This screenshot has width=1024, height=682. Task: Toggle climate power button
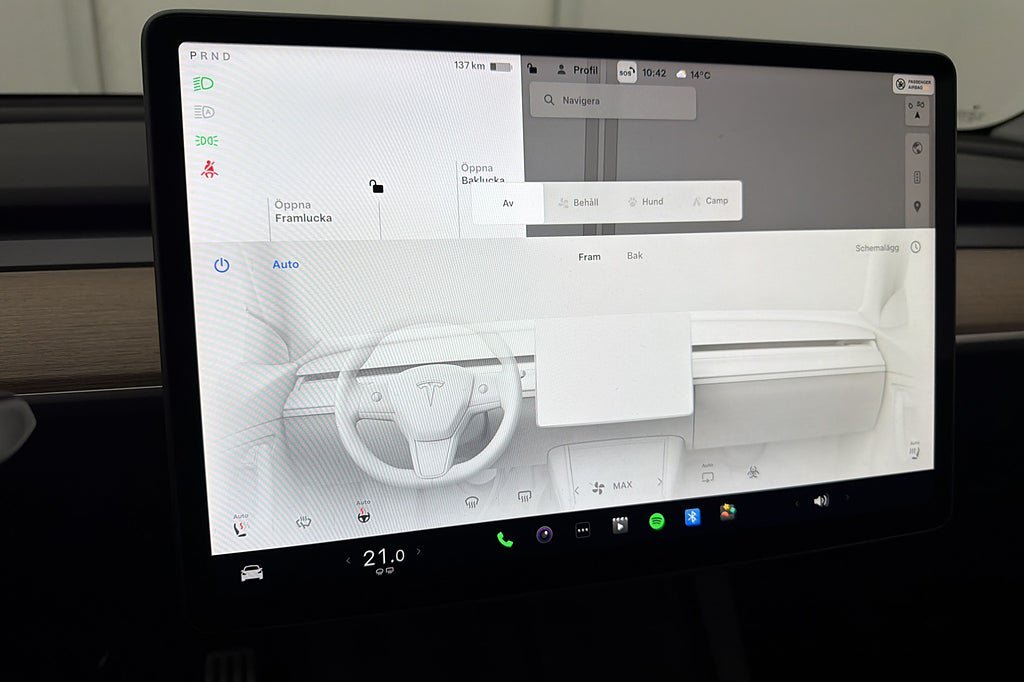pyautogui.click(x=221, y=265)
